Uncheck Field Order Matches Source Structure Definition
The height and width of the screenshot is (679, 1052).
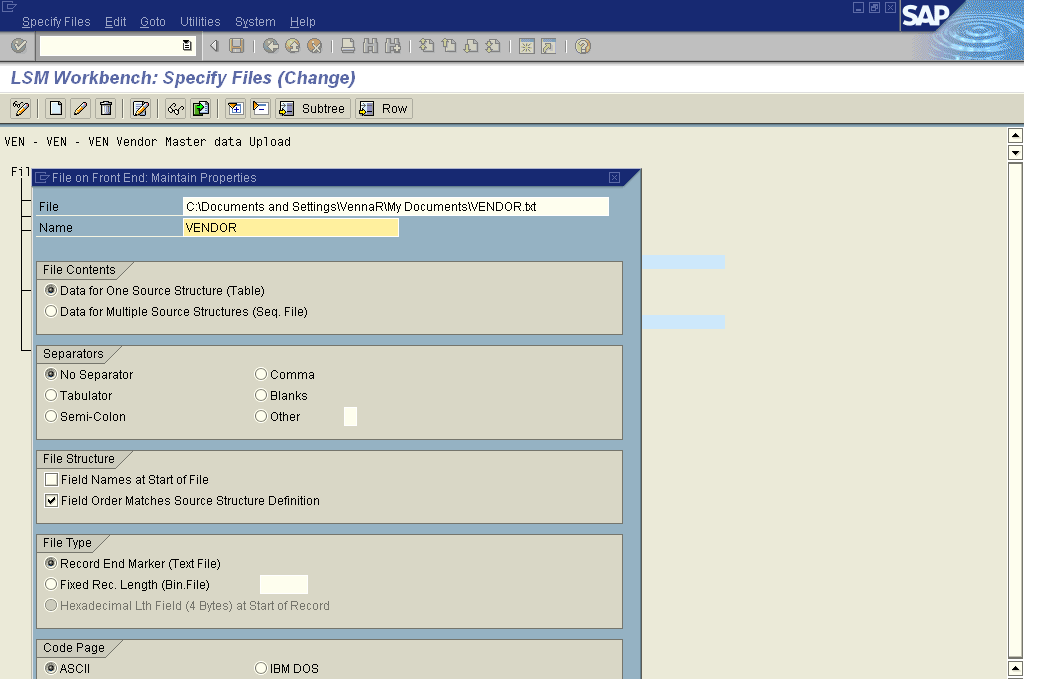52,501
